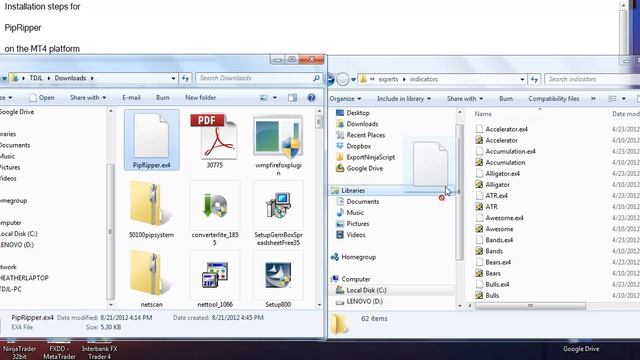
Task: Select Desktop in indicators navigation pane
Action: tap(353, 113)
